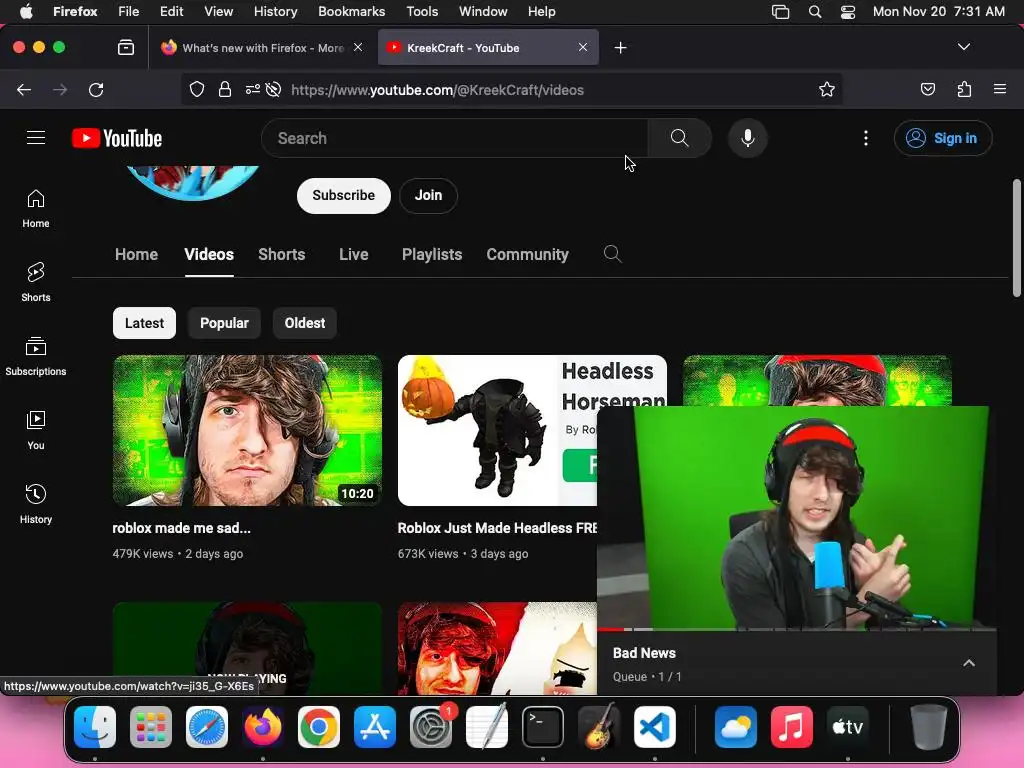The height and width of the screenshot is (768, 1024).
Task: Open GarageBand from the Dock
Action: [599, 727]
